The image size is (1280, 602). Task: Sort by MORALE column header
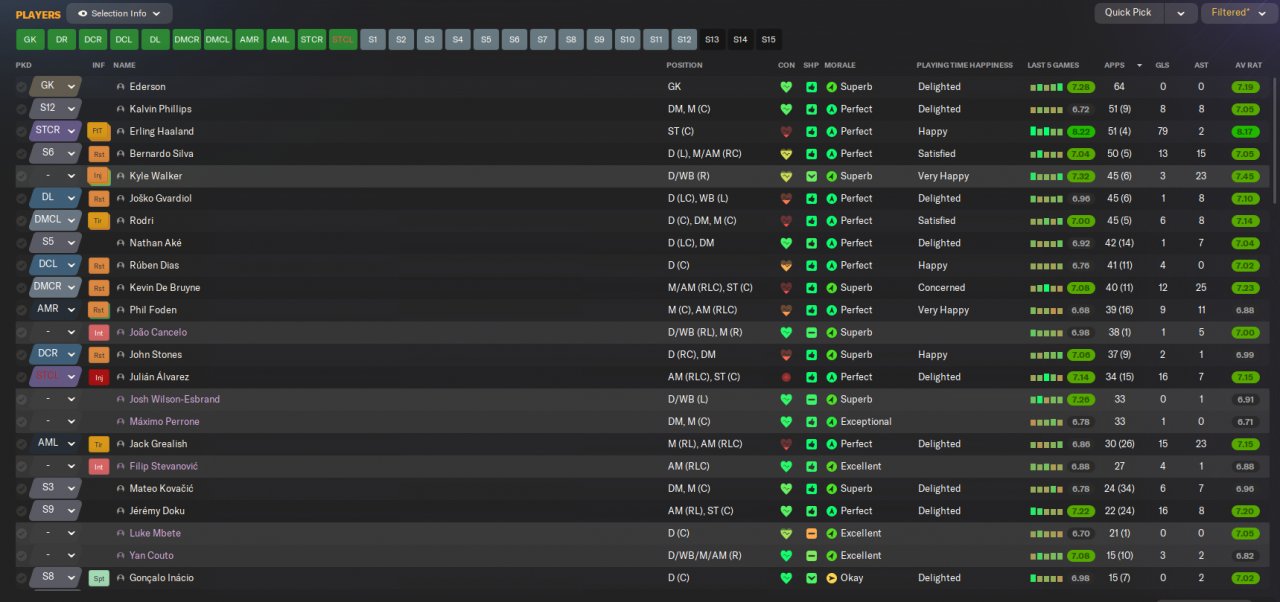840,65
